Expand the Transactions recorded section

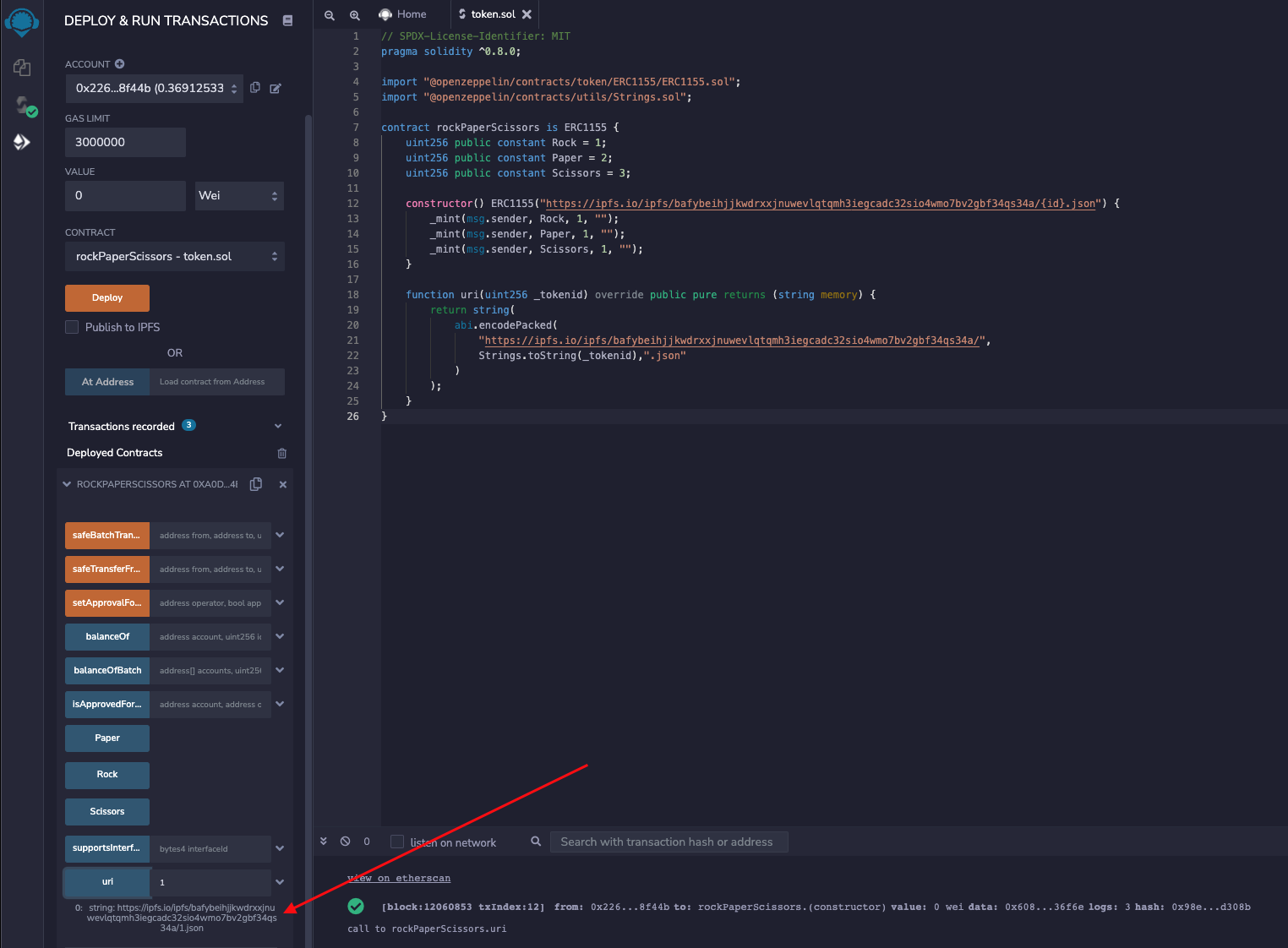click(x=278, y=426)
